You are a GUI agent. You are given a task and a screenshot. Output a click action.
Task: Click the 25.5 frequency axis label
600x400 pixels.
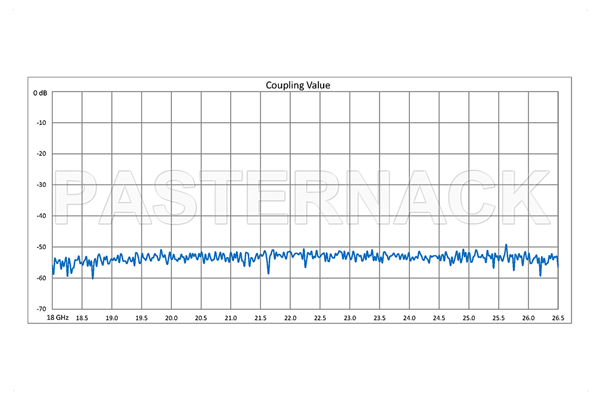click(x=498, y=317)
